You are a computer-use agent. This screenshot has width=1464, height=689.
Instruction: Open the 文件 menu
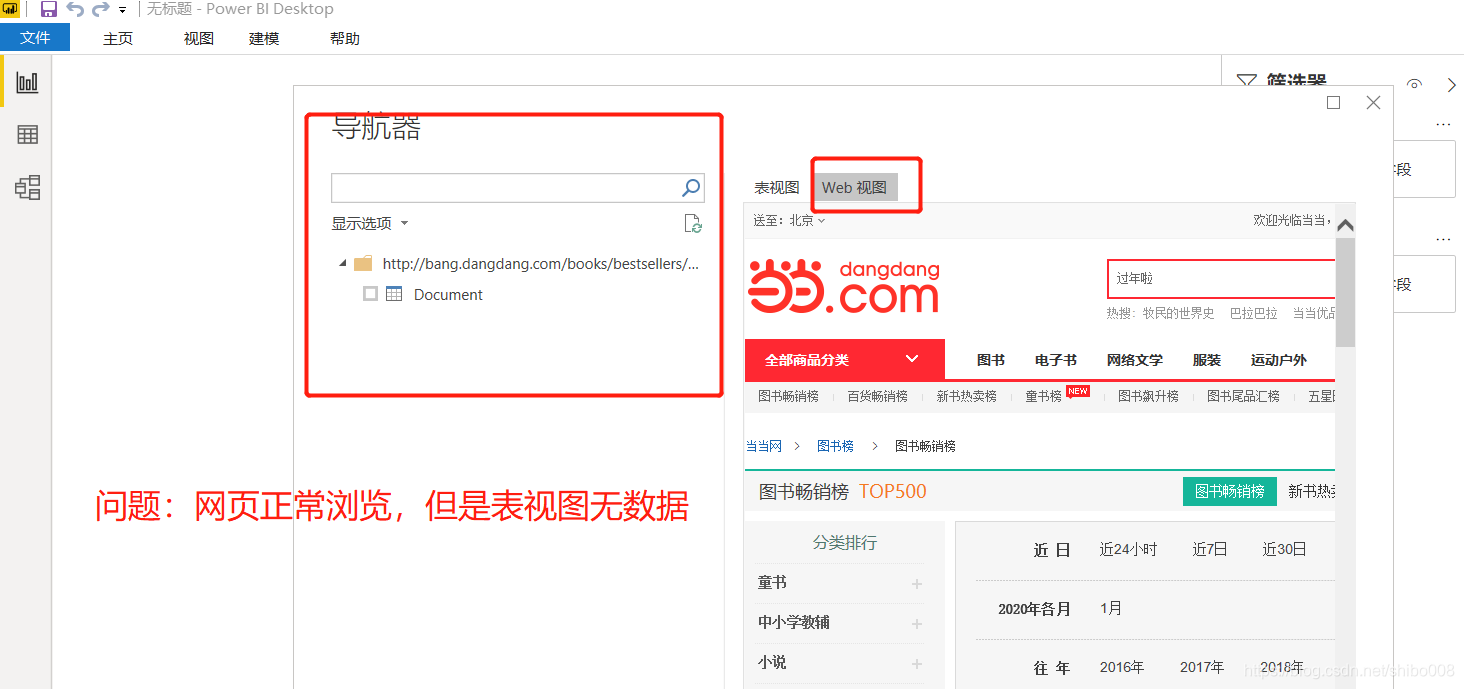pyautogui.click(x=35, y=38)
